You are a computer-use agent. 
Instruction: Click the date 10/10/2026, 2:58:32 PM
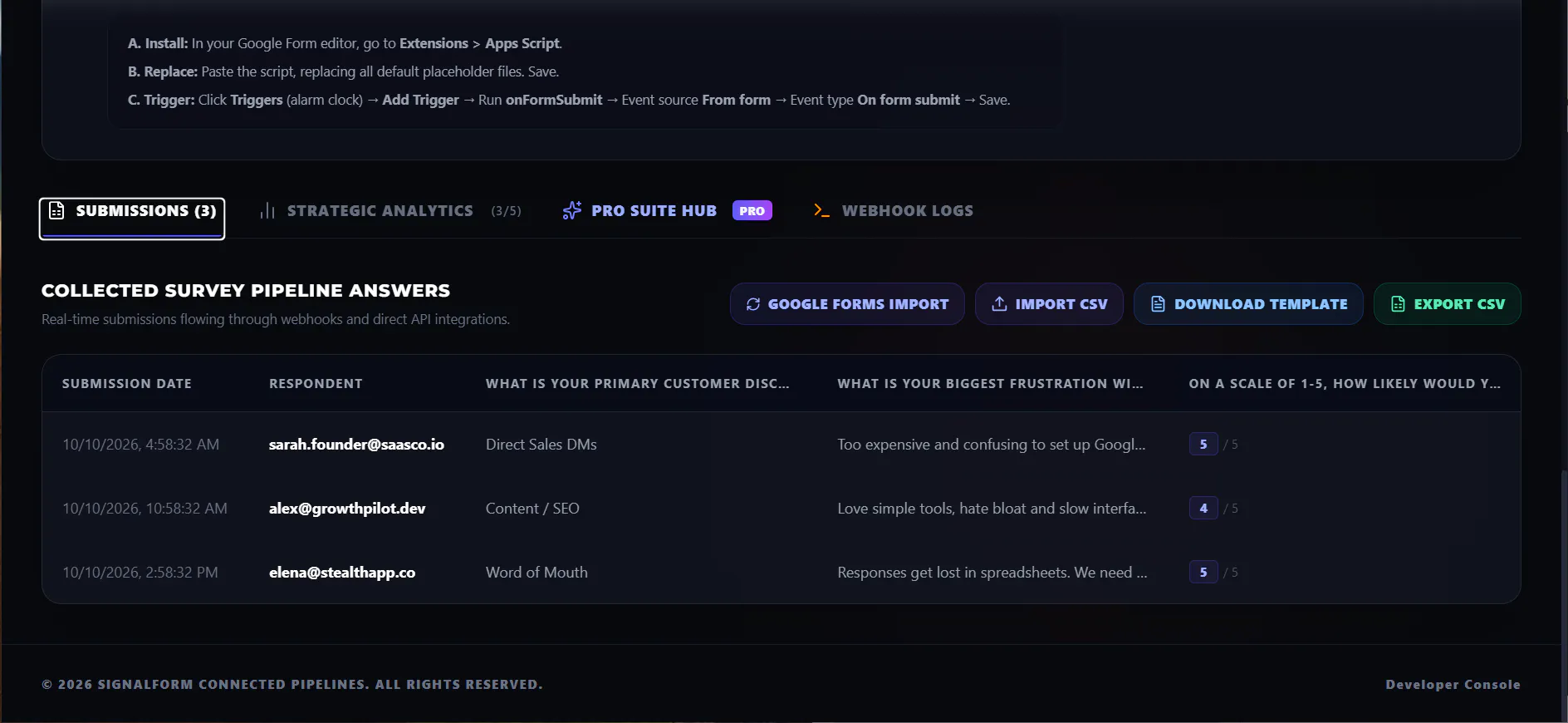pos(140,573)
